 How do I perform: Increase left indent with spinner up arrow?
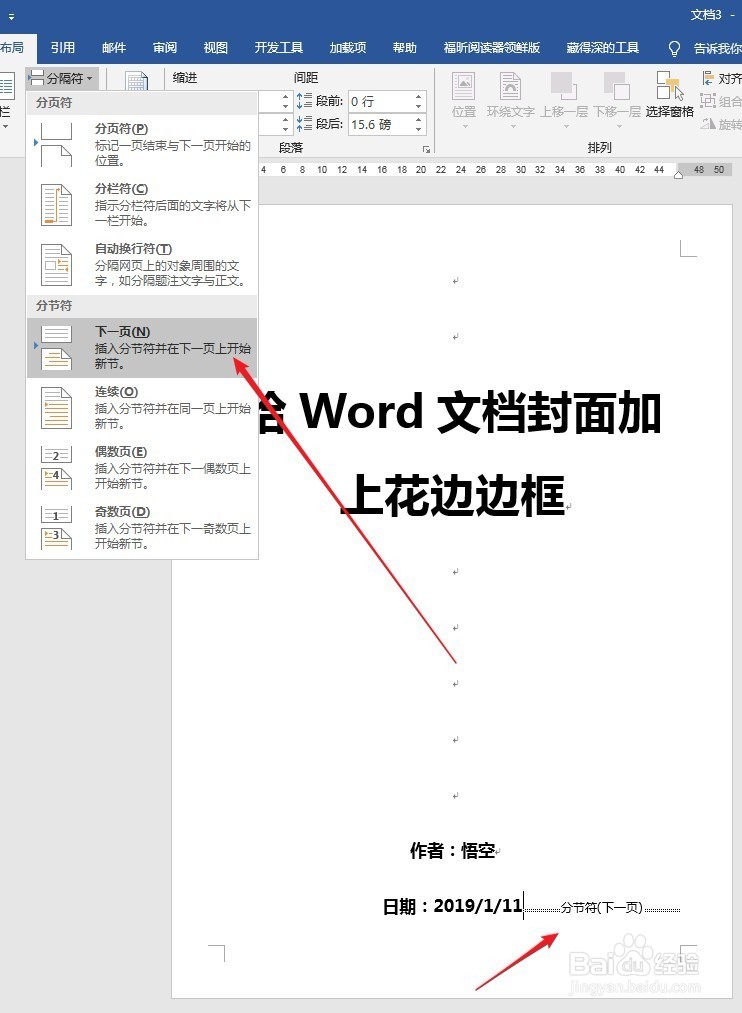tap(285, 97)
